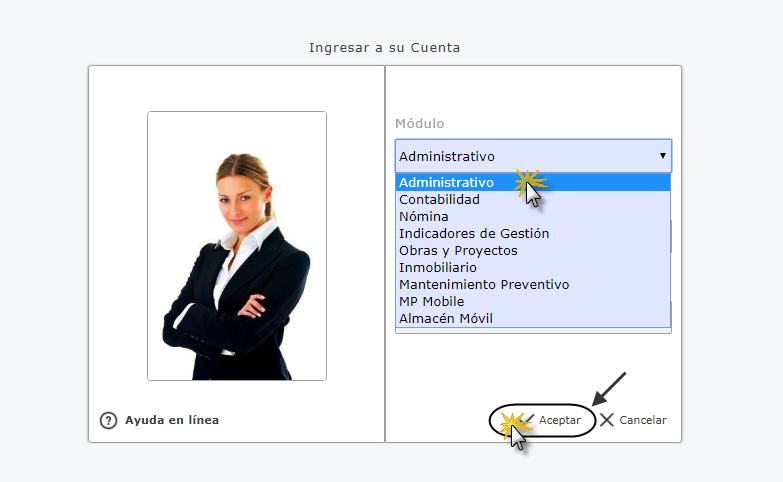Select Indicadores de Gestión option
This screenshot has width=783, height=482.
533,233
